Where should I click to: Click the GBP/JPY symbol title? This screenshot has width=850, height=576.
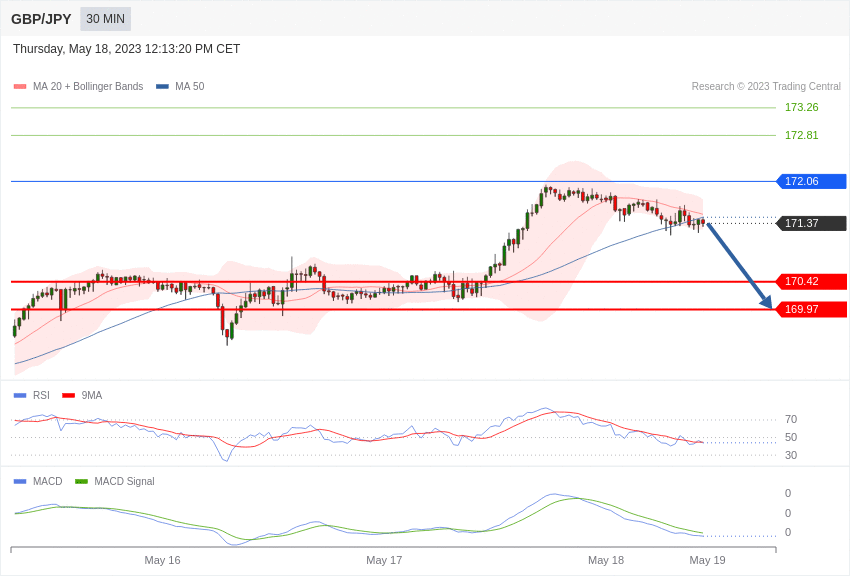pyautogui.click(x=41, y=19)
